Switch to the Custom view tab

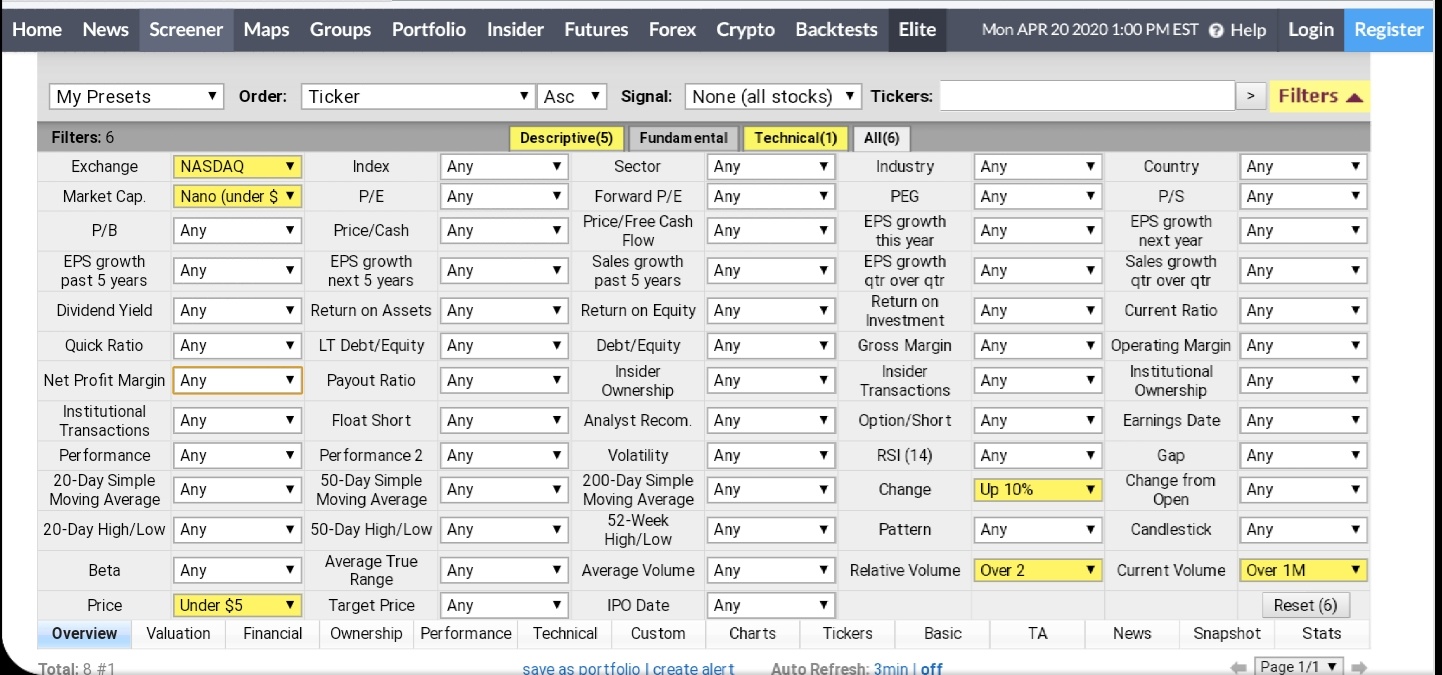pos(658,633)
